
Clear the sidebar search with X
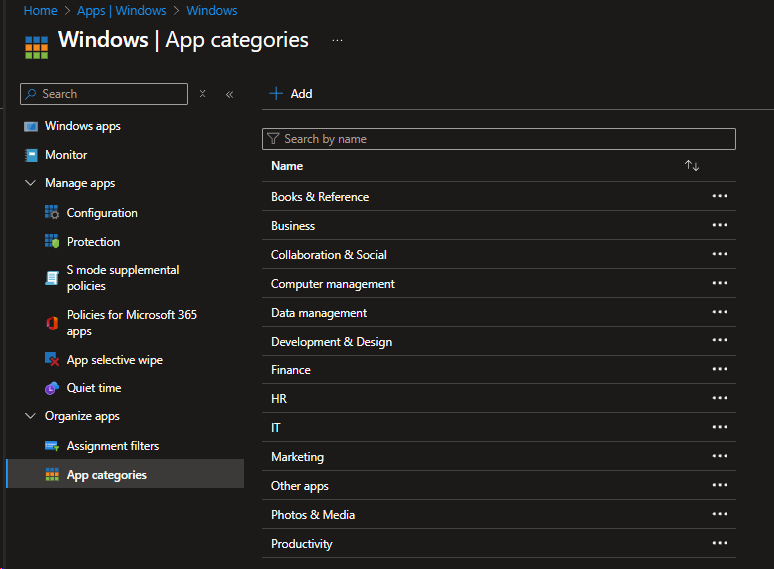(202, 94)
